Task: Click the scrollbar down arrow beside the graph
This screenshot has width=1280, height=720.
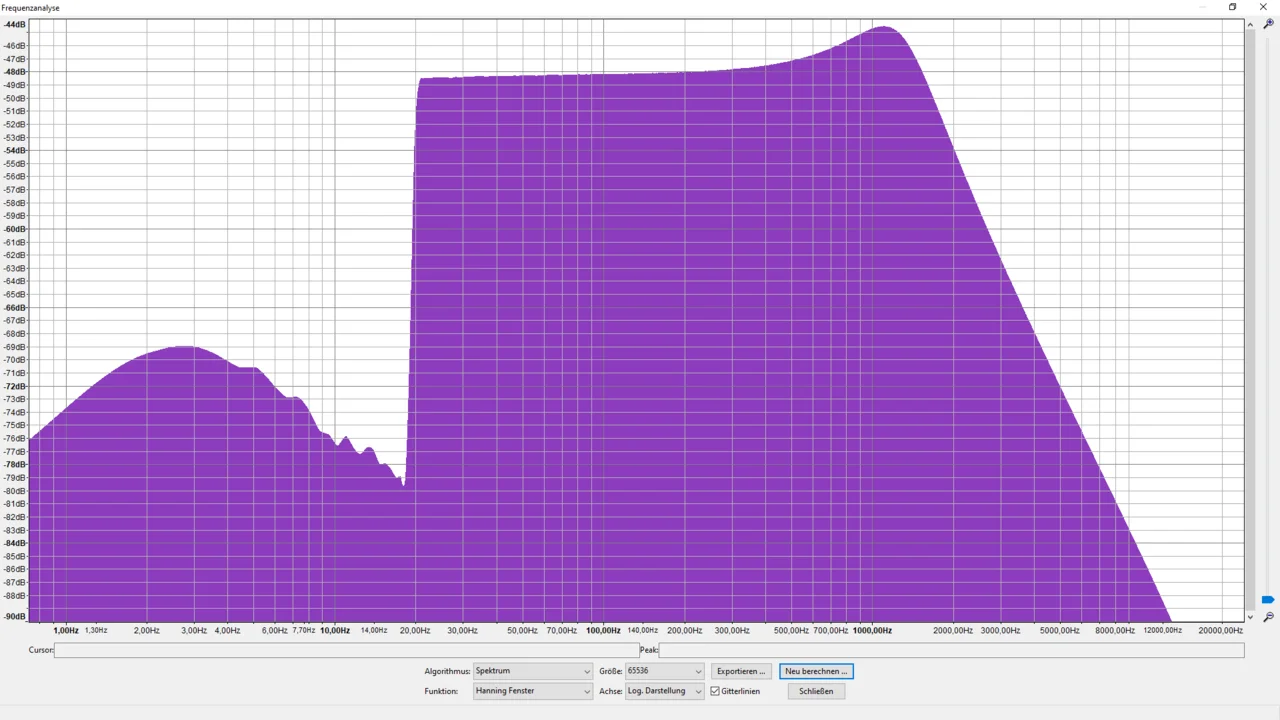Action: click(x=1250, y=617)
